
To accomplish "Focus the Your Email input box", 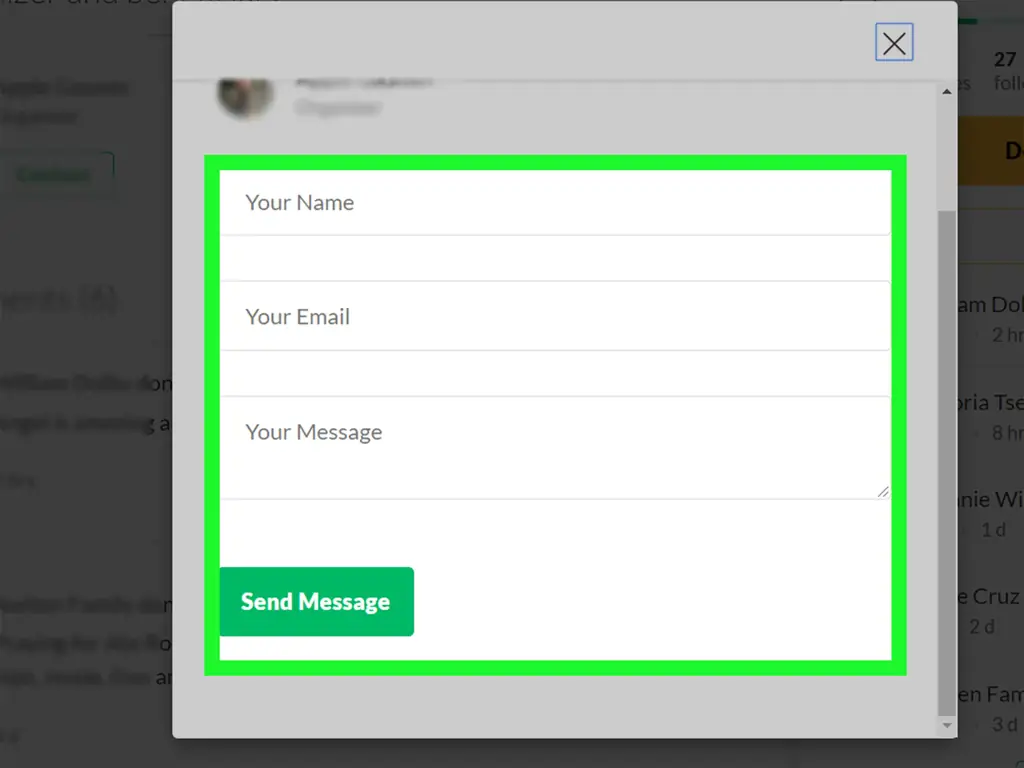I will [x=554, y=317].
